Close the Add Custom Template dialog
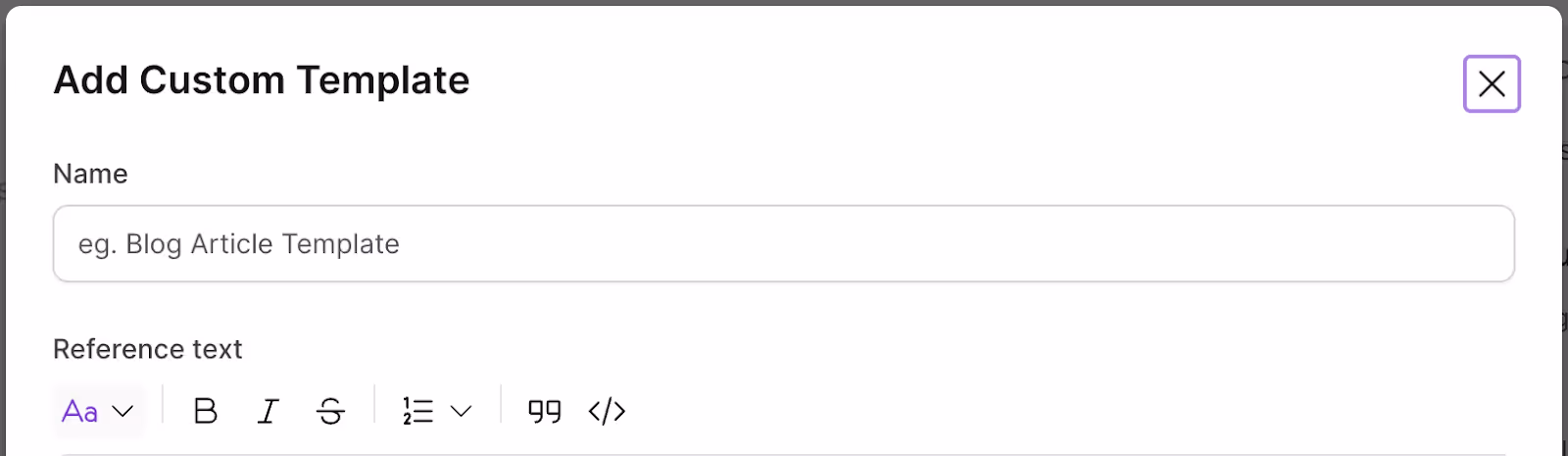 1492,84
